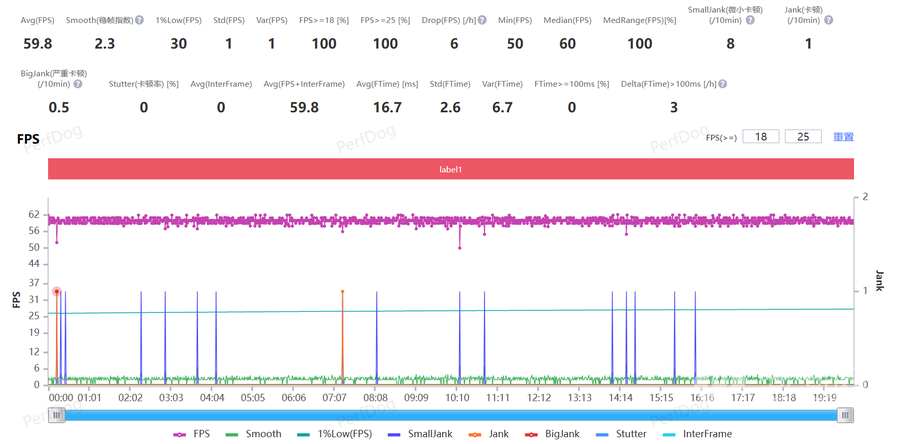Viewport: 900px width, 444px height.
Task: Toggle Stutter series in legend
Action: 621,434
